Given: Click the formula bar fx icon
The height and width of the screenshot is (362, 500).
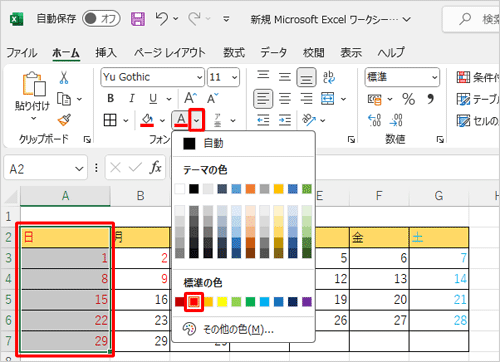Looking at the screenshot, I should [x=155, y=167].
